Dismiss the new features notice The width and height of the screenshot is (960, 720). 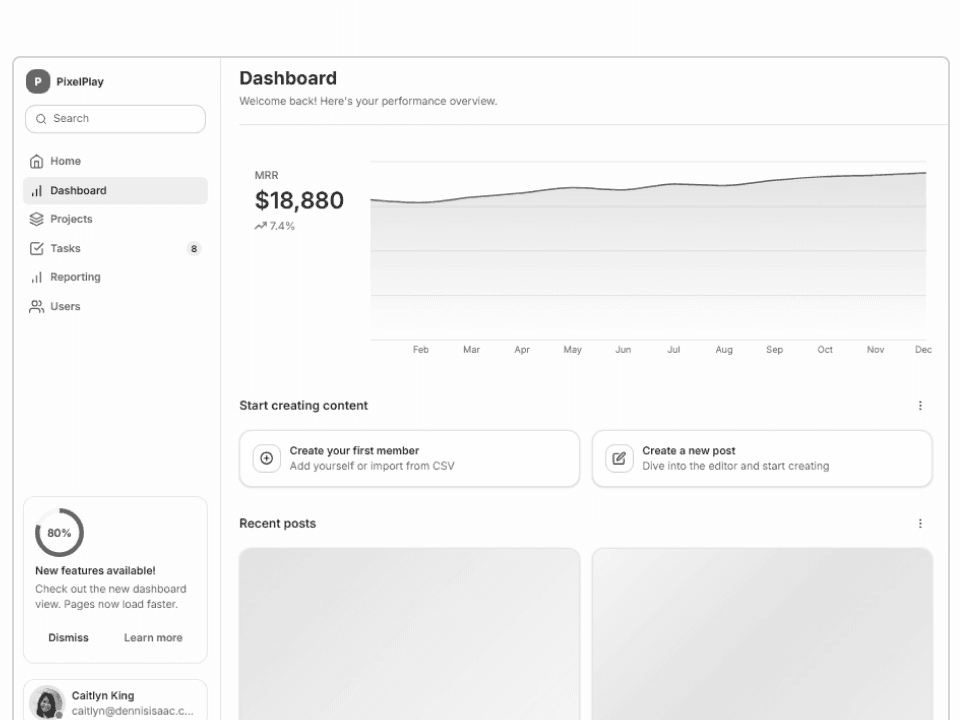pyautogui.click(x=68, y=637)
